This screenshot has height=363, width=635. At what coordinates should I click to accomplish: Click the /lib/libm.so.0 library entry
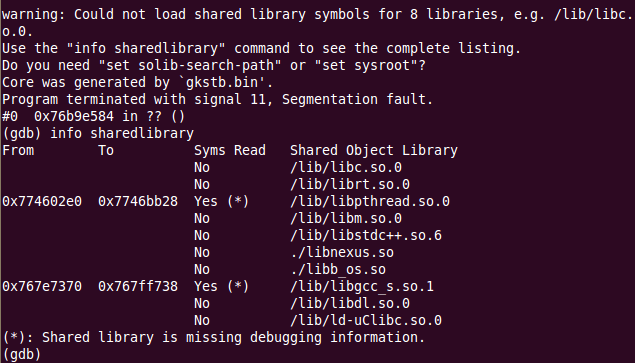[x=346, y=218]
